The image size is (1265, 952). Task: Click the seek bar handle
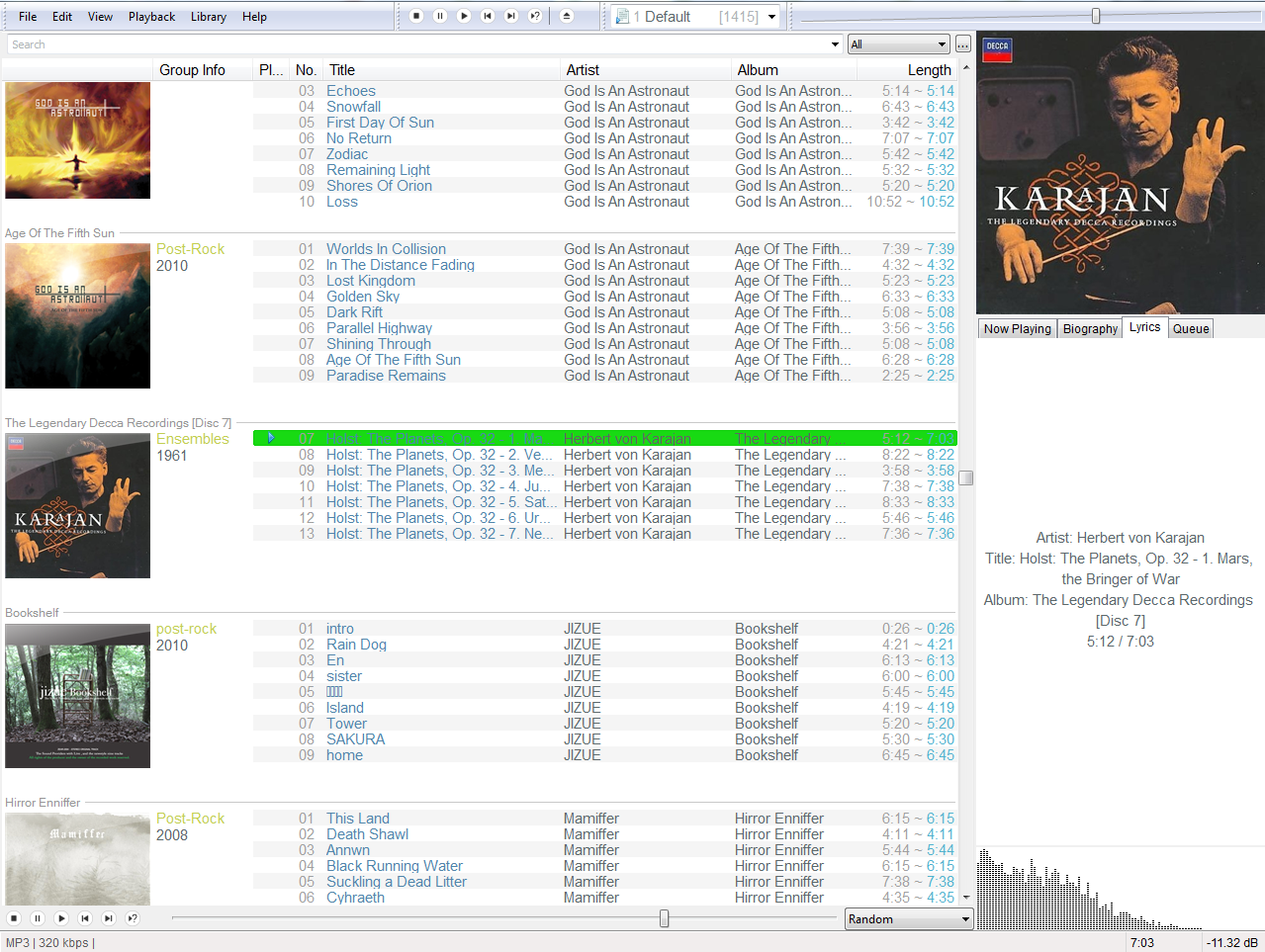click(x=664, y=919)
